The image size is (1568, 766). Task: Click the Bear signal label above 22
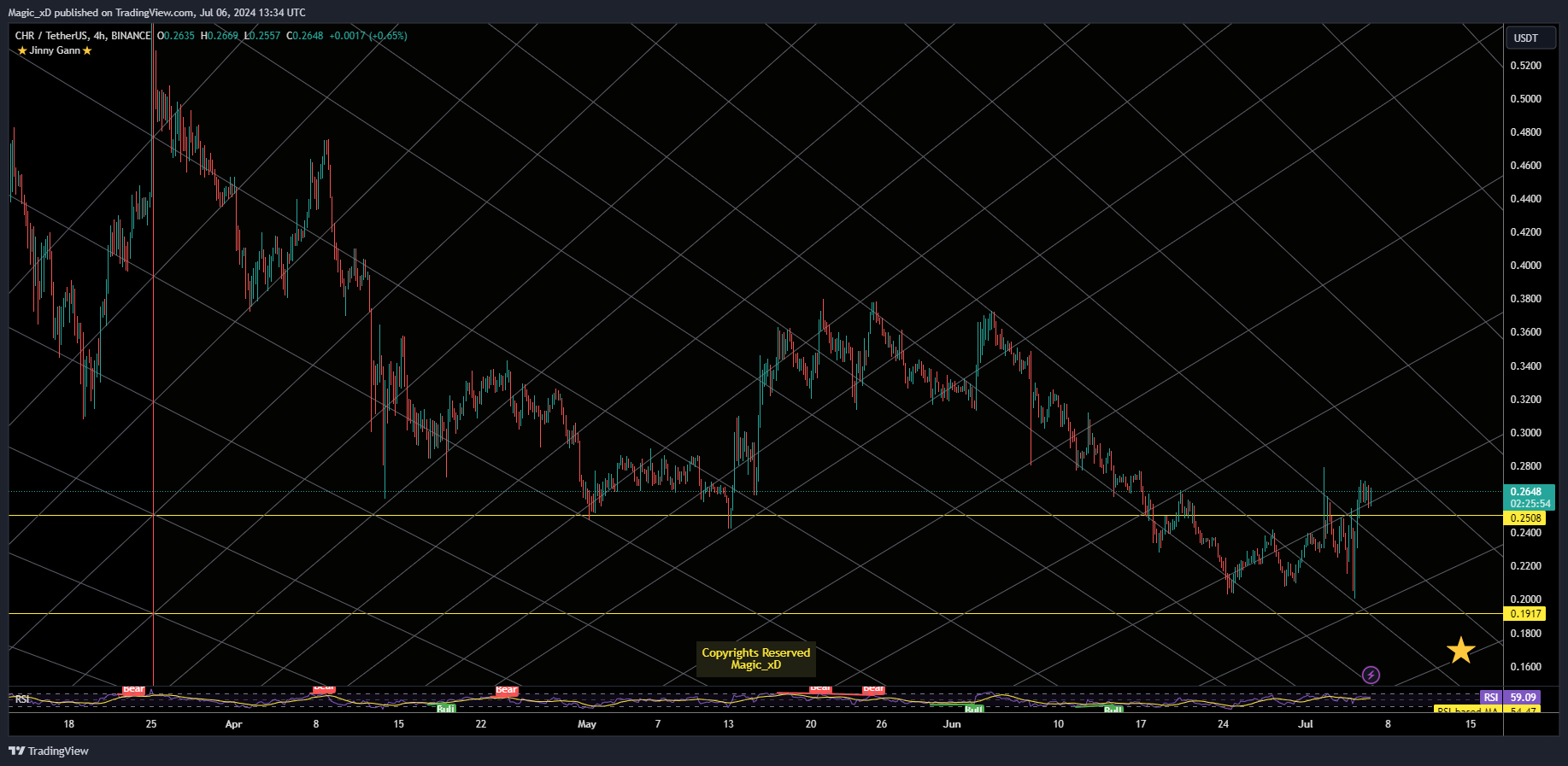pyautogui.click(x=507, y=690)
